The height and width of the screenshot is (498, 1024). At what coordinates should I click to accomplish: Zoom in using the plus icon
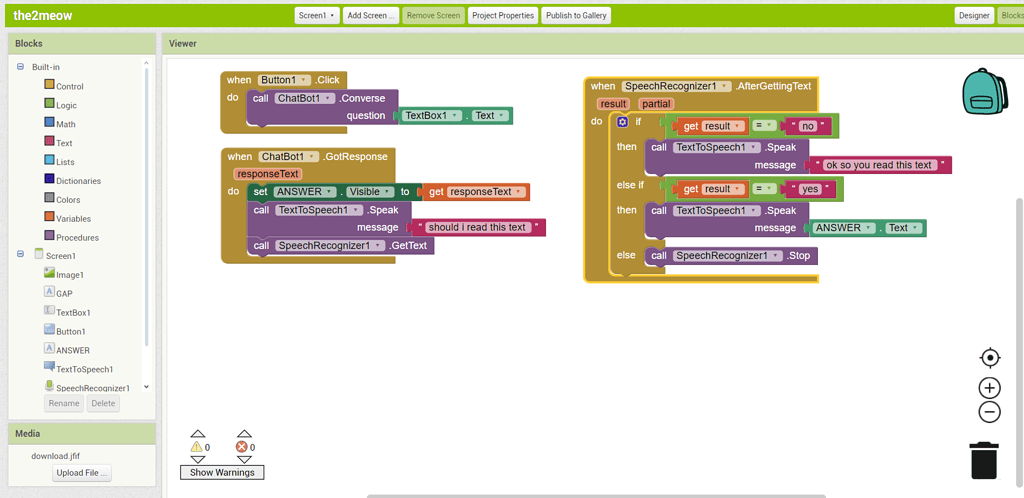[x=989, y=388]
